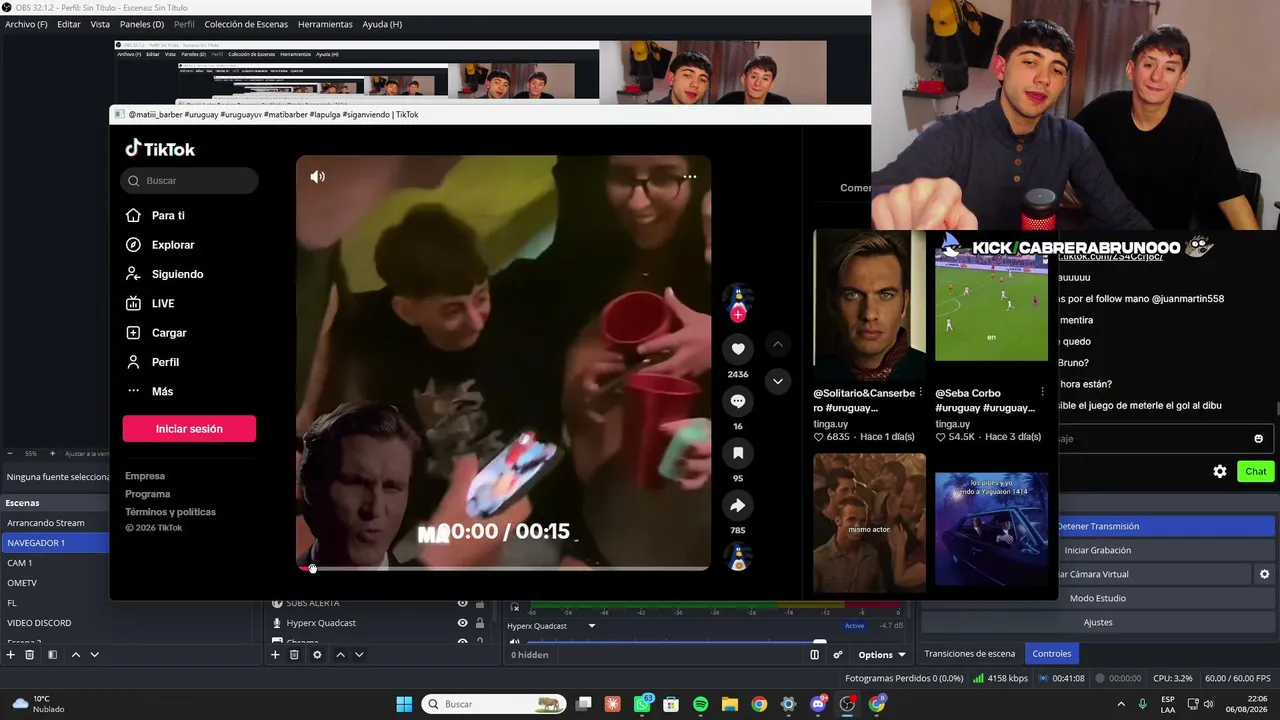
Task: Open the chat settings gear icon
Action: [x=1220, y=471]
